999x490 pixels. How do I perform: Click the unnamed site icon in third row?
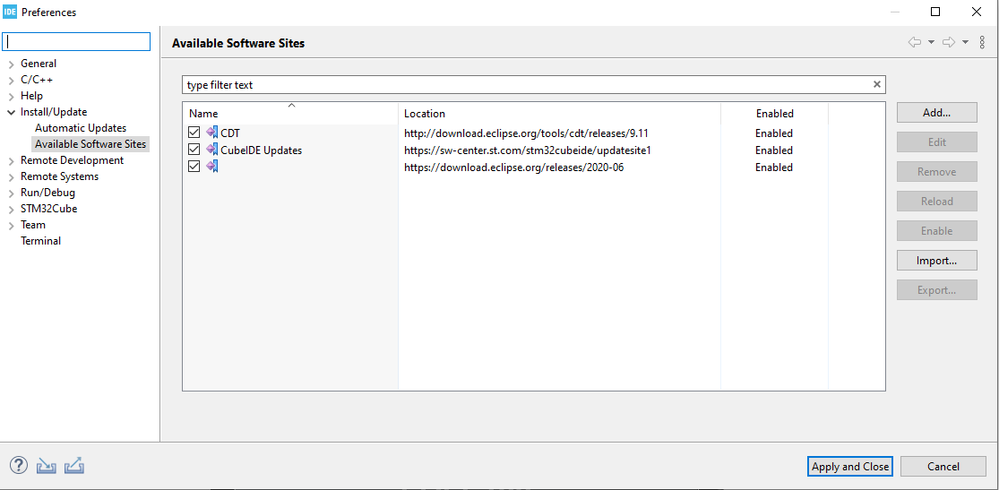tap(212, 167)
